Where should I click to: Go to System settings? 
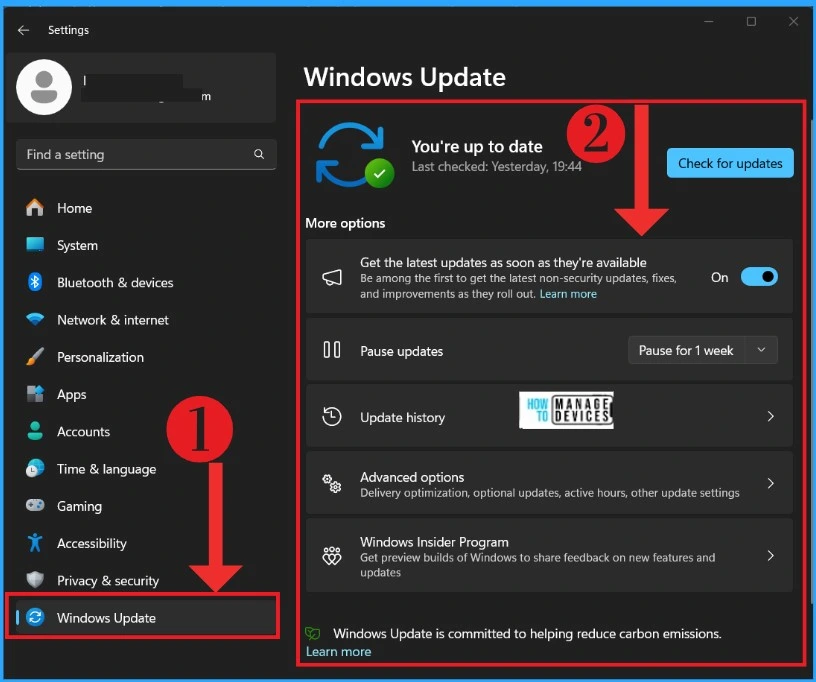(x=146, y=245)
